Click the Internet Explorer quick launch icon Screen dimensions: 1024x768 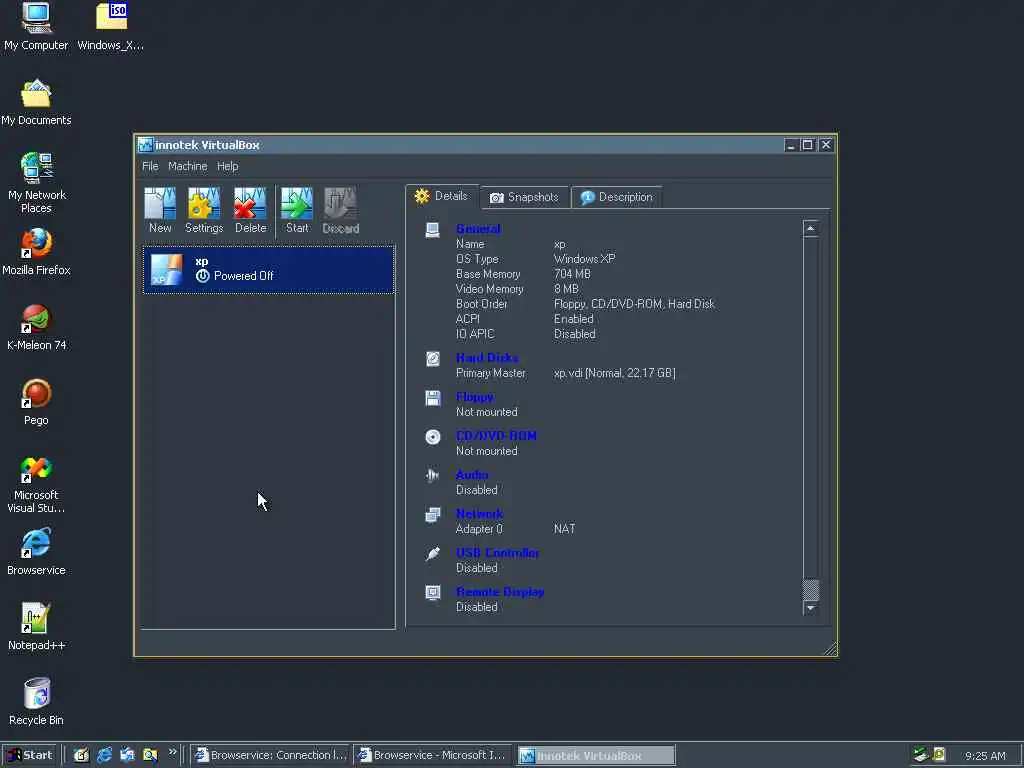coord(104,755)
